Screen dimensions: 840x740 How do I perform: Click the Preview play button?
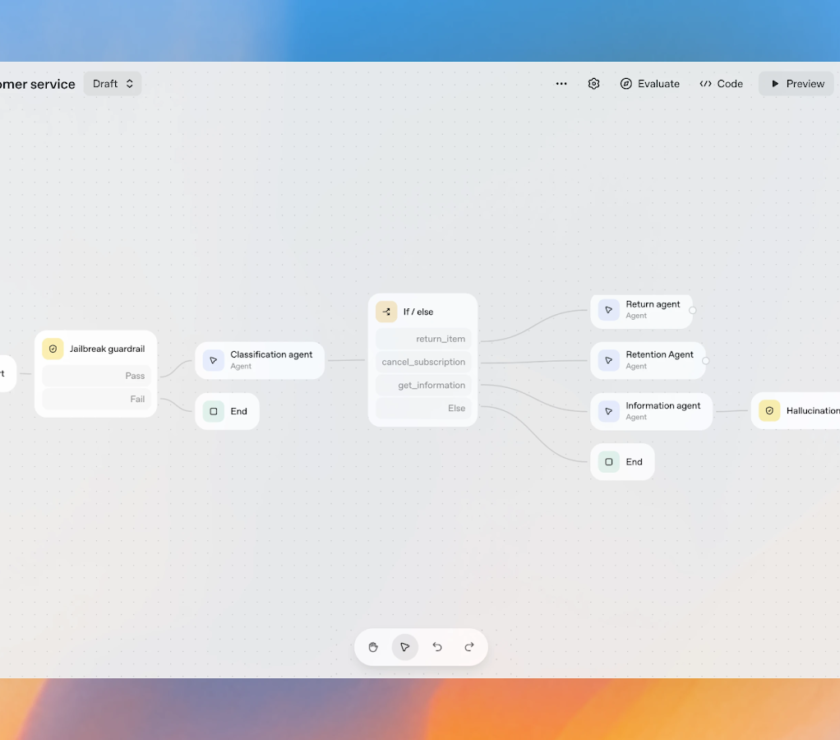(796, 84)
